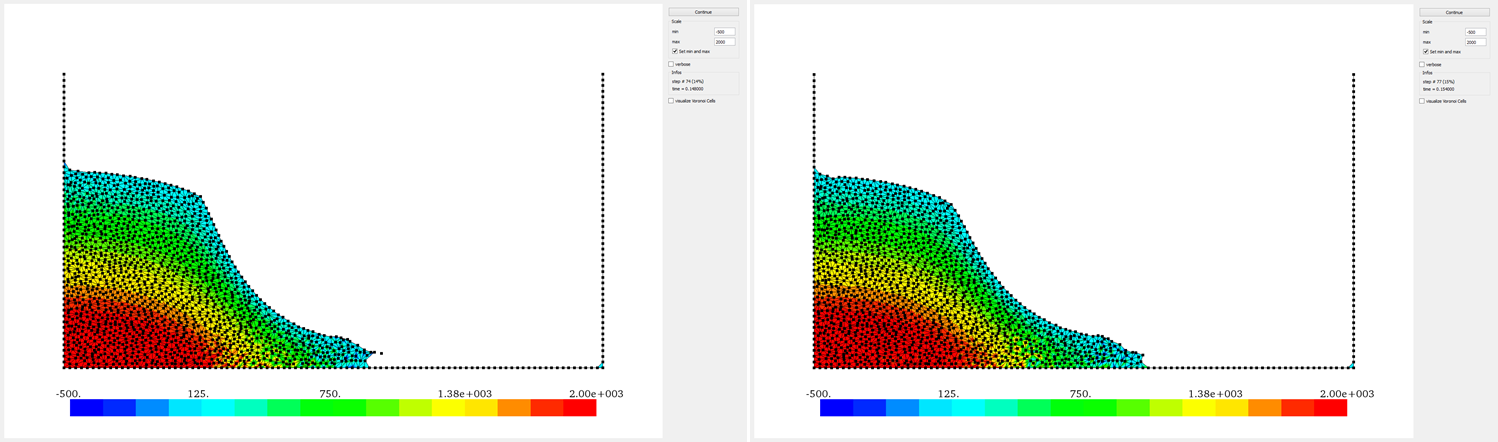Click the -500 label on right color scale
This screenshot has height=442, width=1498.
[818, 394]
